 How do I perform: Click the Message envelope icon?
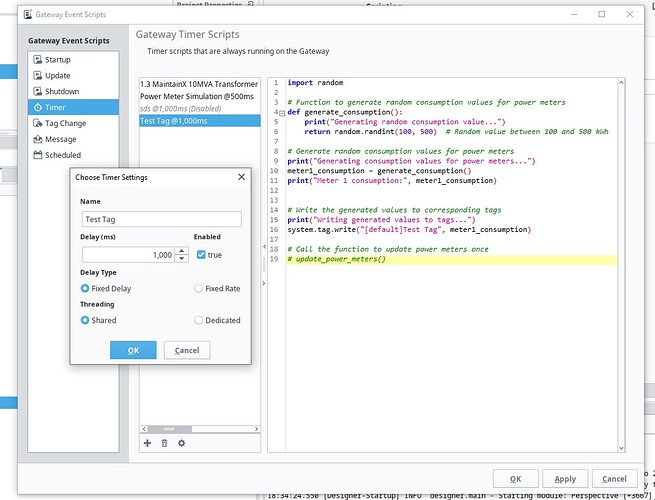click(x=38, y=139)
